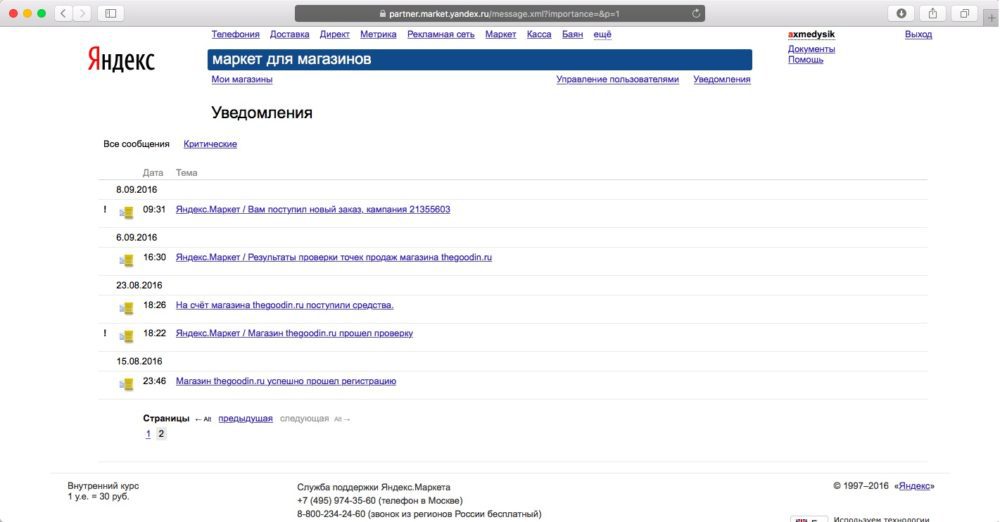The image size is (1000, 522).
Task: Click message icon for 16:30 notification
Action: click(126, 260)
